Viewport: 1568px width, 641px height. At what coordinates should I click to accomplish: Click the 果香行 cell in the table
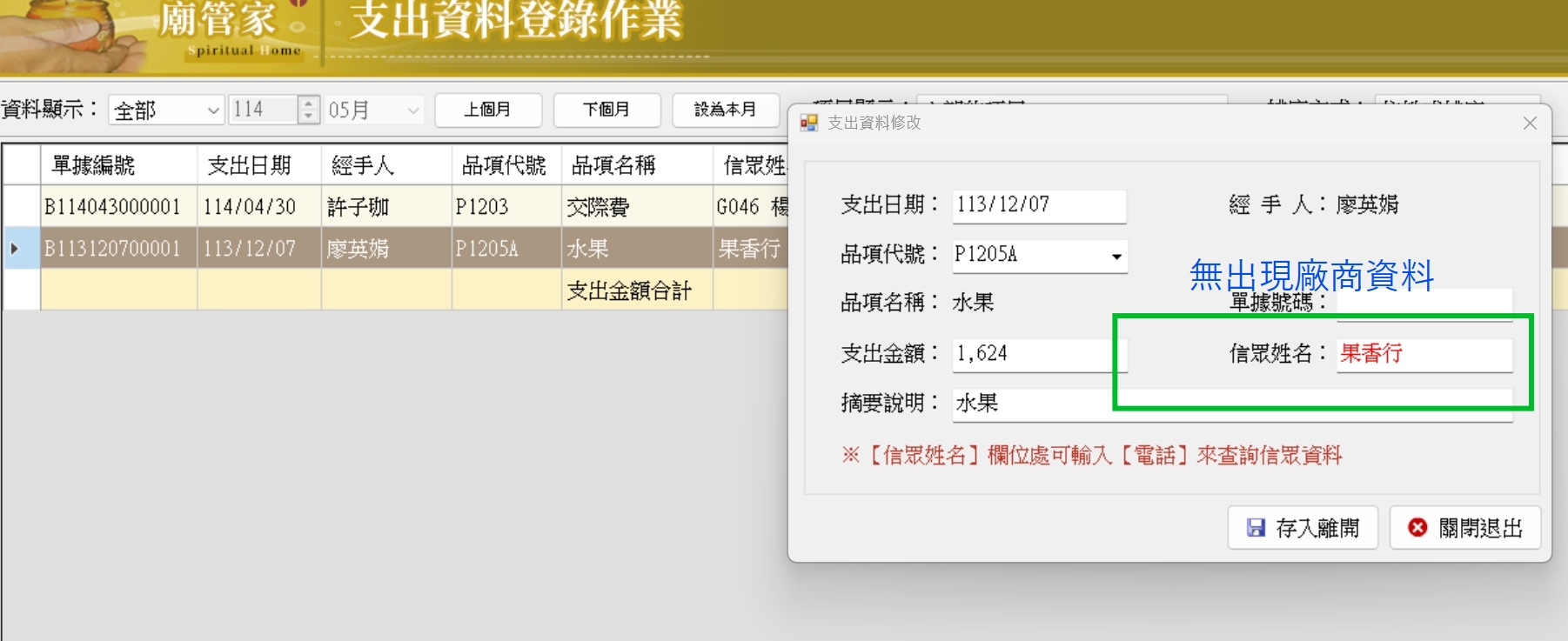click(x=750, y=249)
